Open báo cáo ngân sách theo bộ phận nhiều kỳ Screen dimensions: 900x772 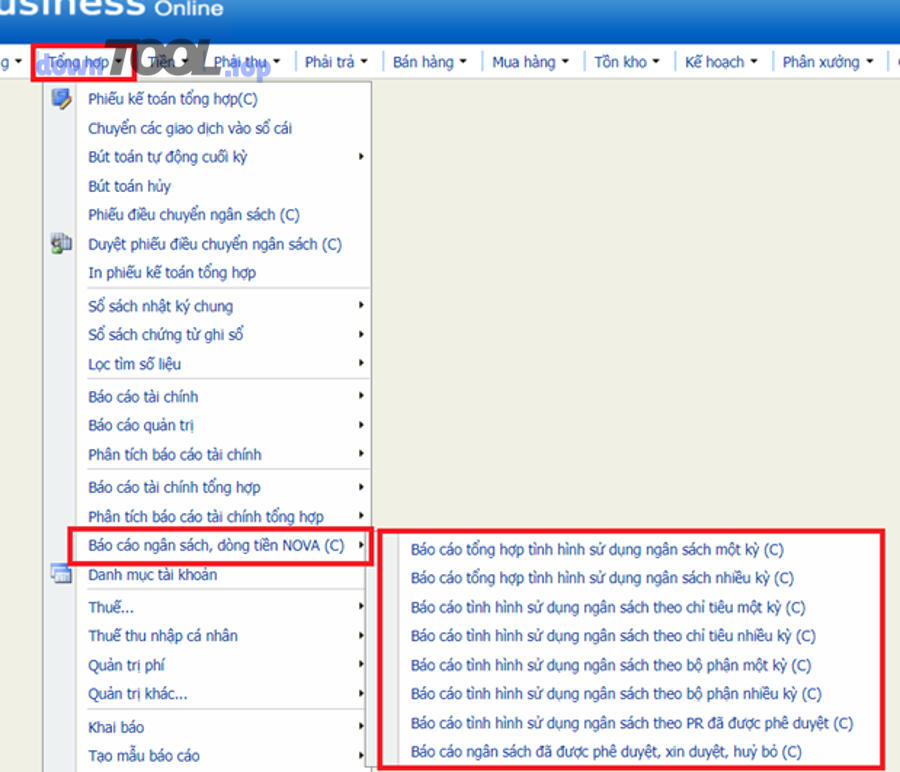point(616,694)
